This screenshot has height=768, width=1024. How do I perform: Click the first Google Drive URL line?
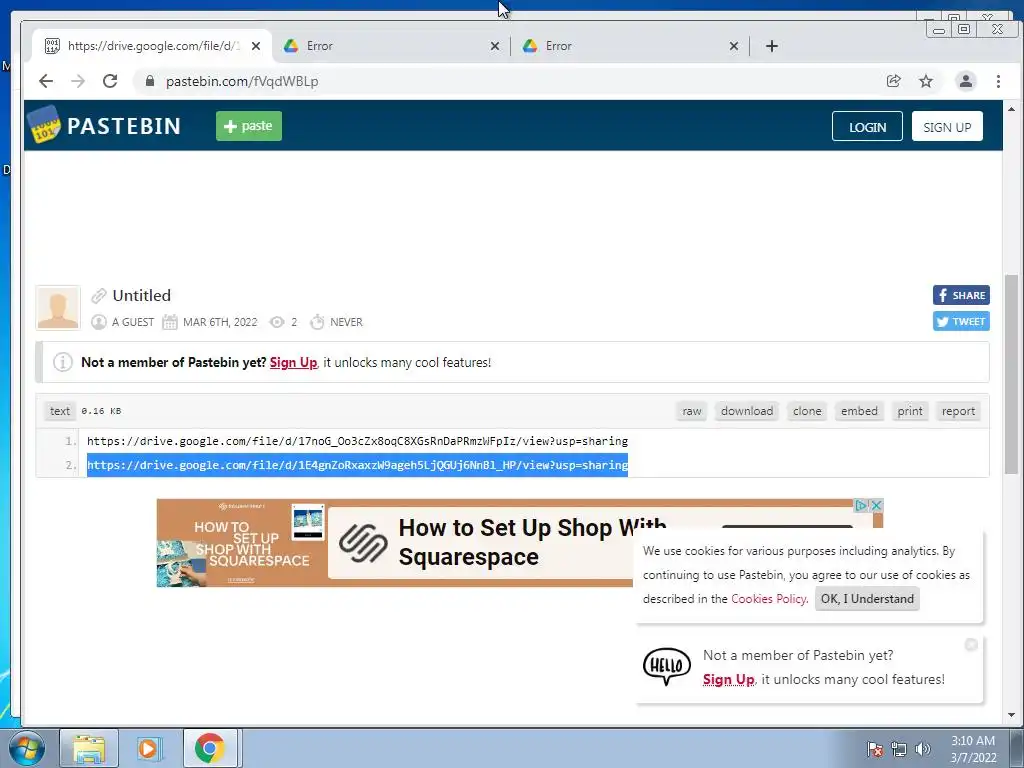pos(357,441)
